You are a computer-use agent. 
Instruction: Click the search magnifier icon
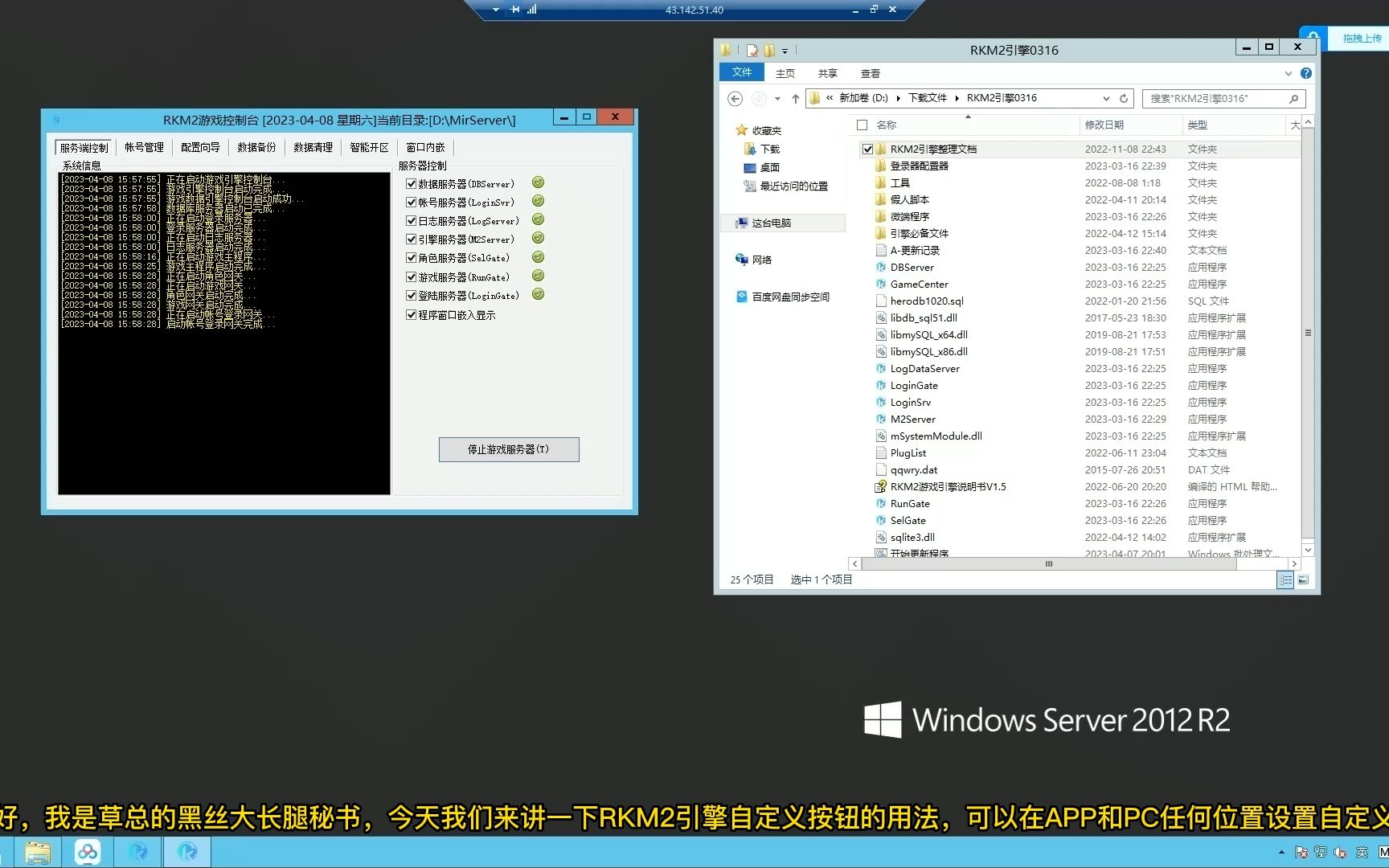1293,98
